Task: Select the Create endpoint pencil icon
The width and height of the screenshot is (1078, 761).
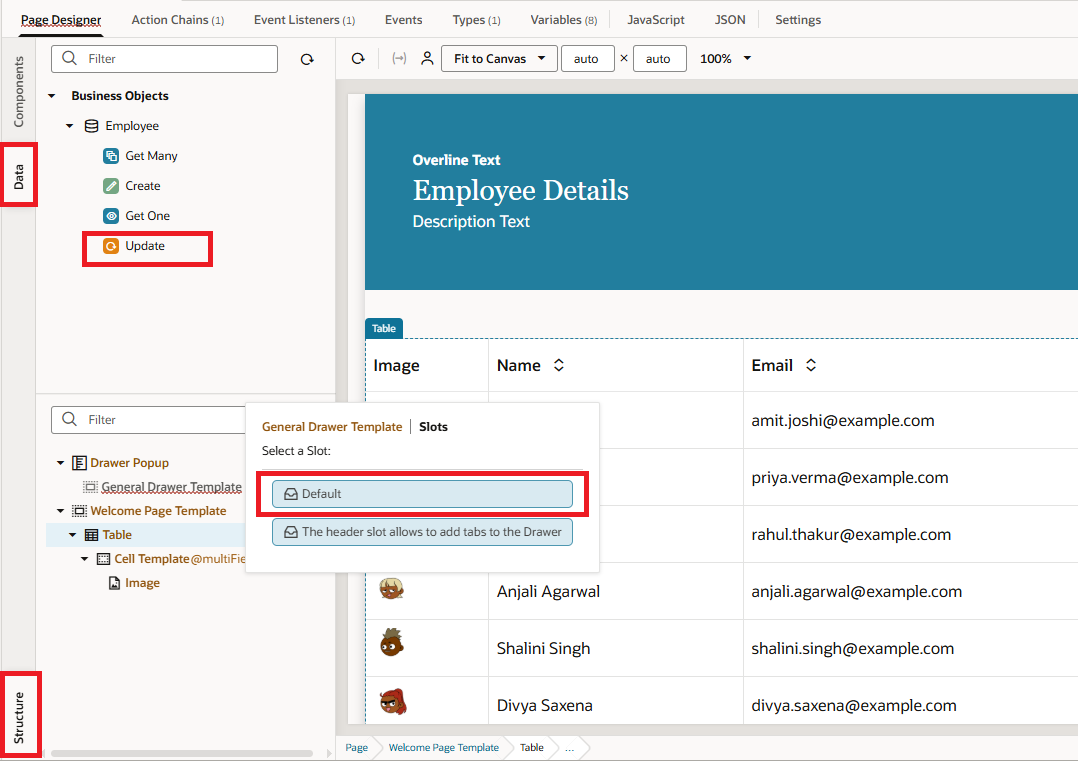Action: point(111,186)
